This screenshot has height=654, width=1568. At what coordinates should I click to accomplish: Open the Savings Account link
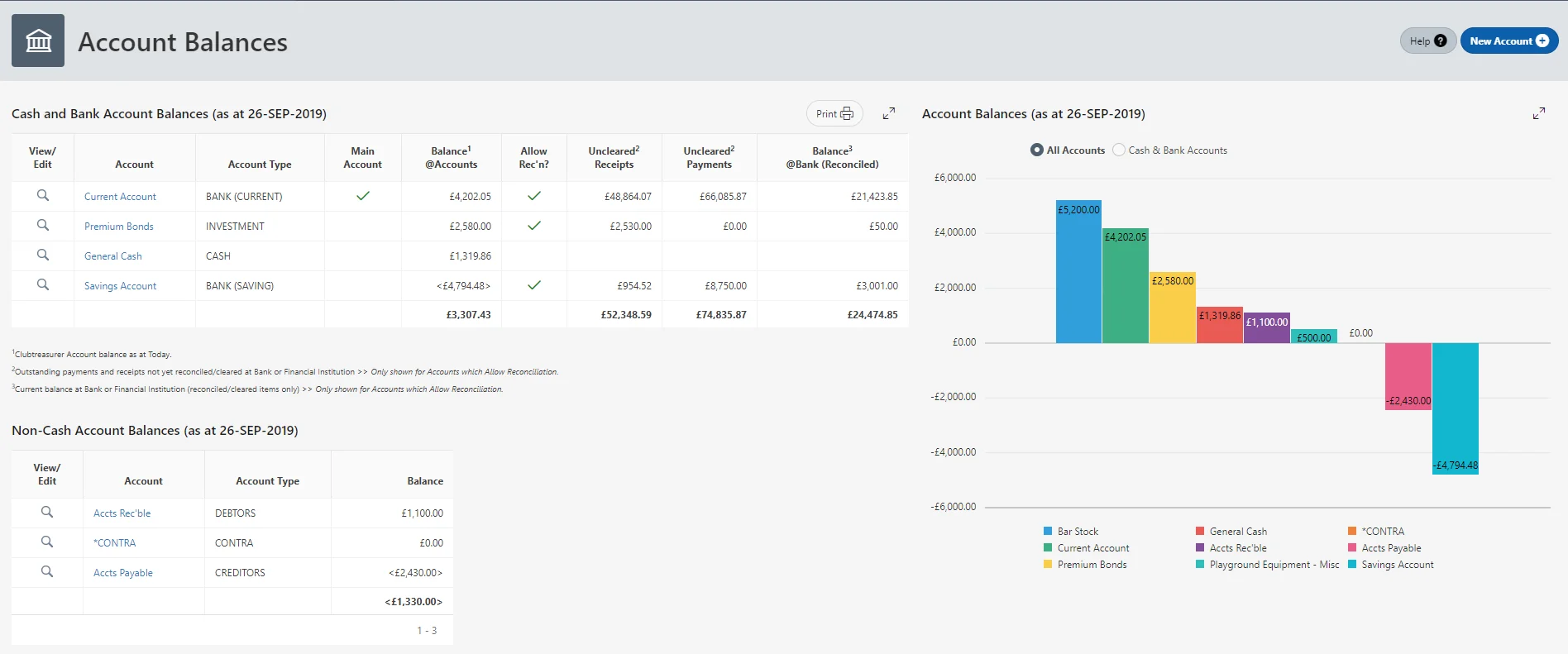pos(120,286)
